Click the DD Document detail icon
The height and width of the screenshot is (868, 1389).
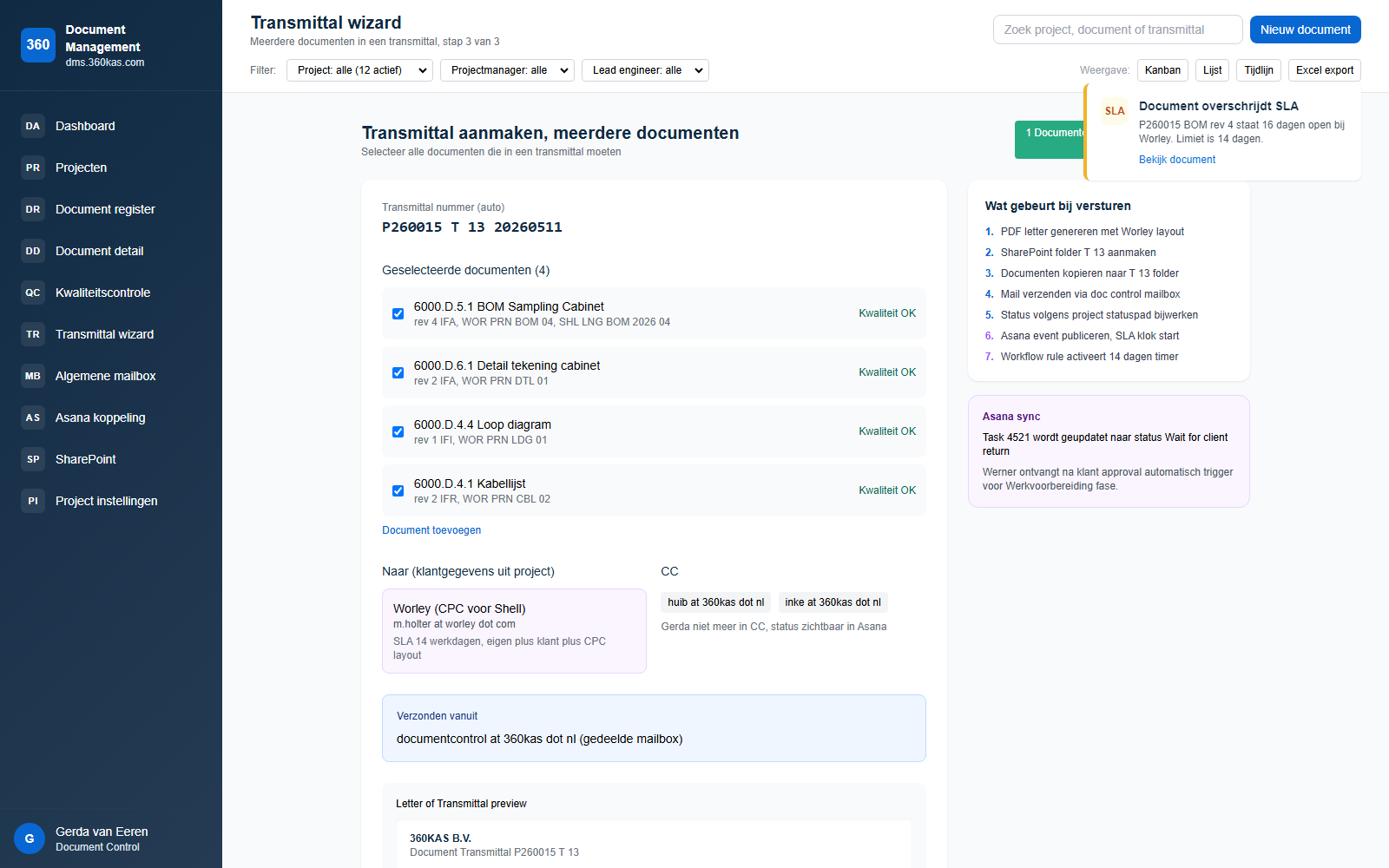tap(33, 251)
